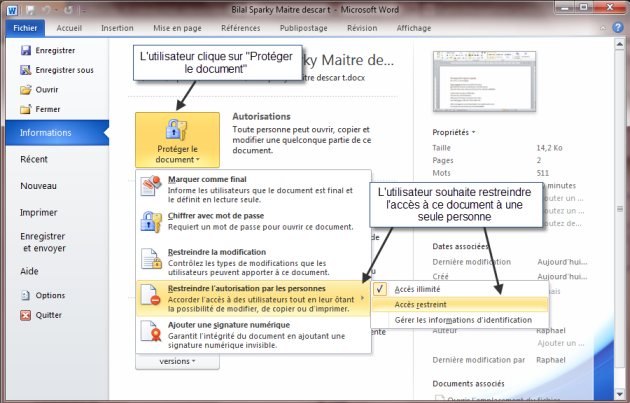Click Ajouter une signature numérique icon

coord(152,333)
